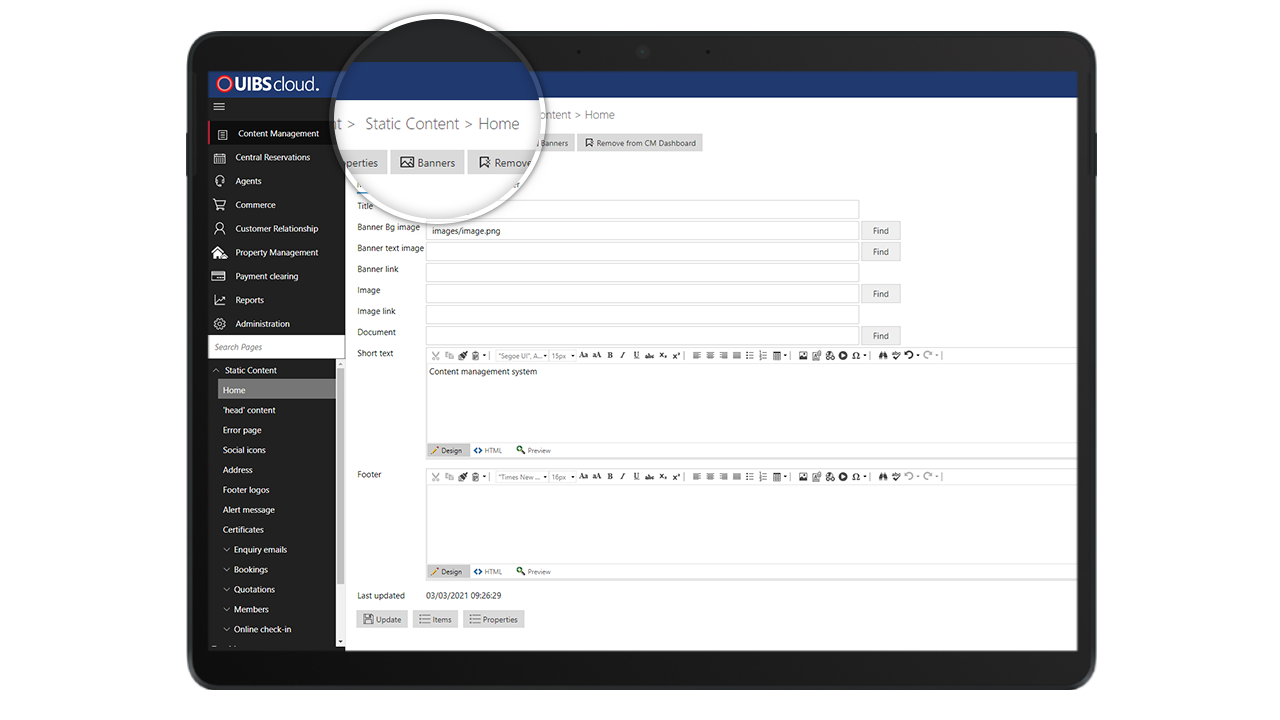1280x720 pixels.
Task: Toggle Italic in the Footer editor toolbar
Action: pos(622,477)
